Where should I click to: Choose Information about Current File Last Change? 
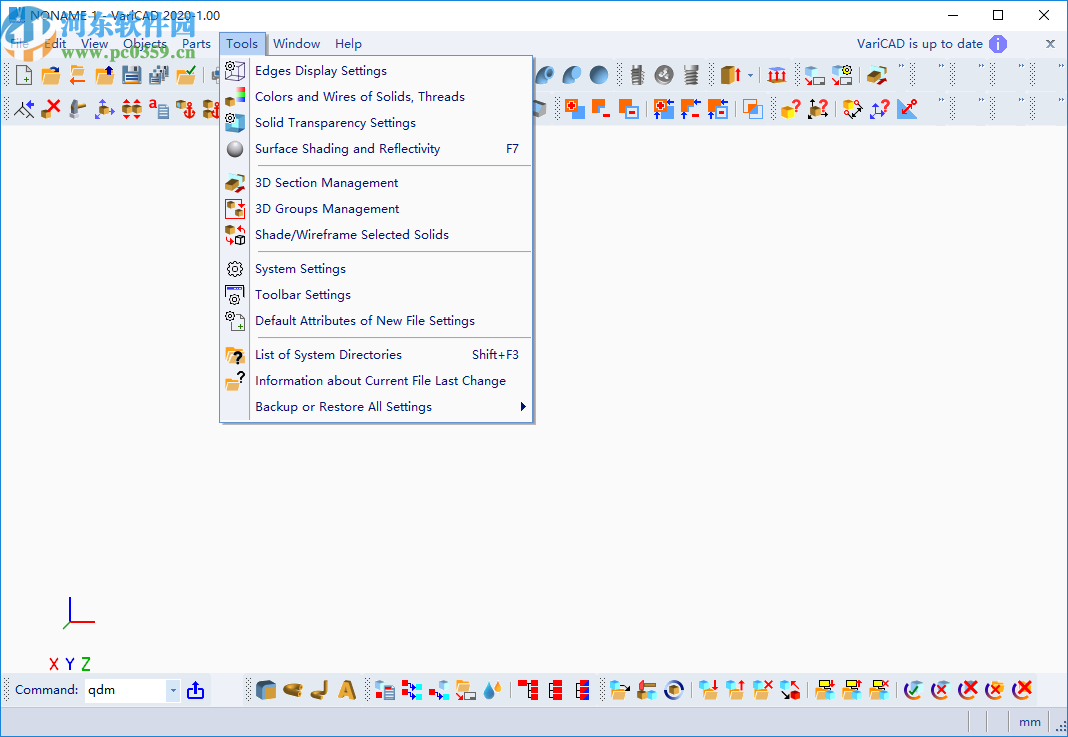tap(376, 380)
